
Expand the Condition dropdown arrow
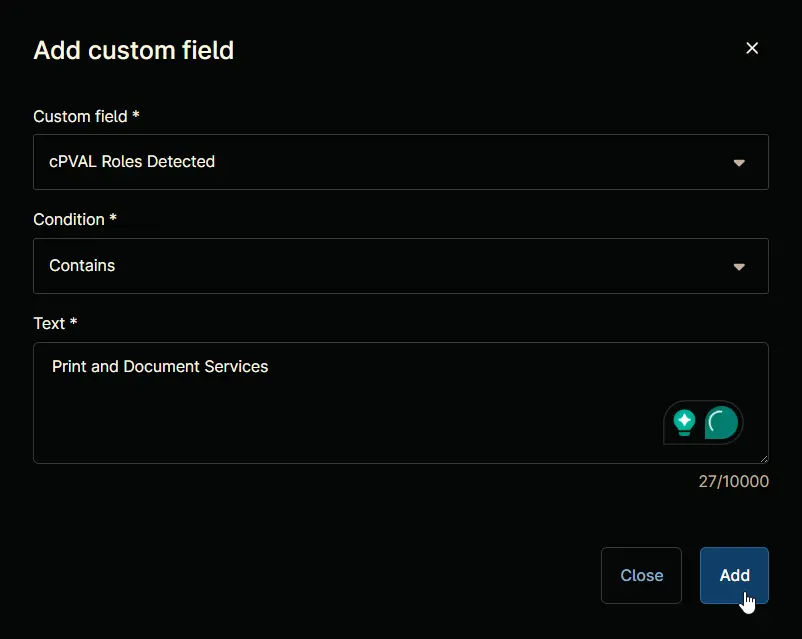click(739, 267)
